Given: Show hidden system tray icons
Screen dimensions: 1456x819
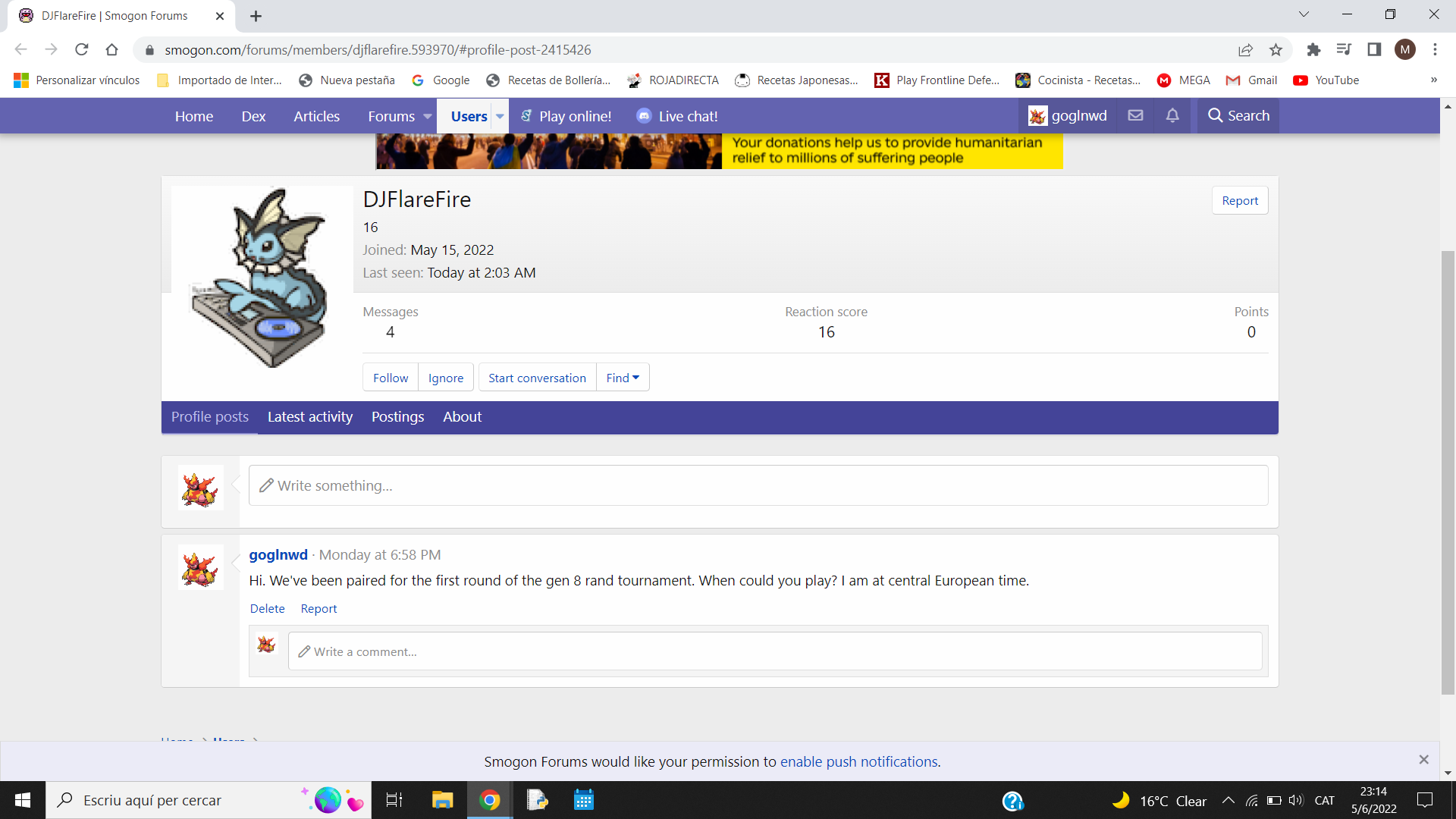Looking at the screenshot, I should coord(1228,800).
